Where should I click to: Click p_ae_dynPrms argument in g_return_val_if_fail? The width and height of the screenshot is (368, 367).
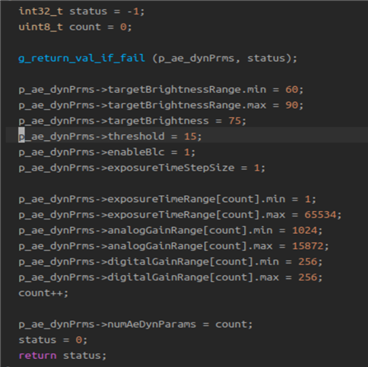196,58
